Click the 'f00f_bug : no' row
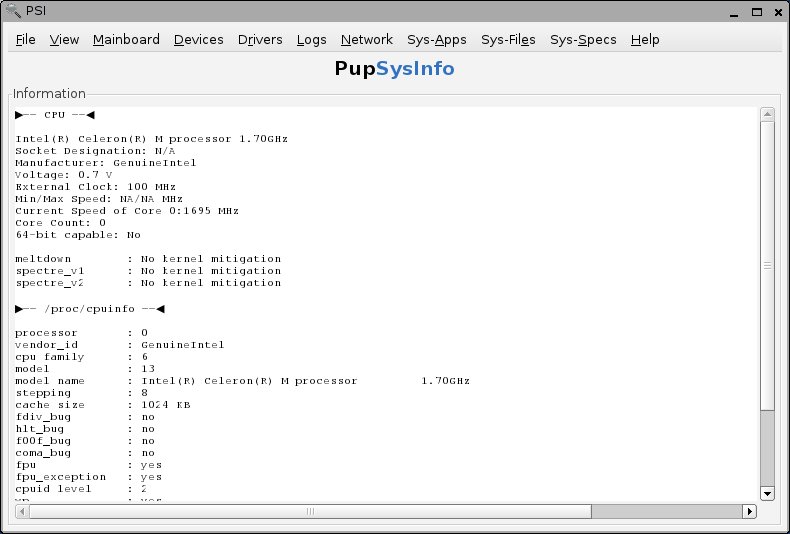Screen dimensions: 790x534 pos(85,442)
